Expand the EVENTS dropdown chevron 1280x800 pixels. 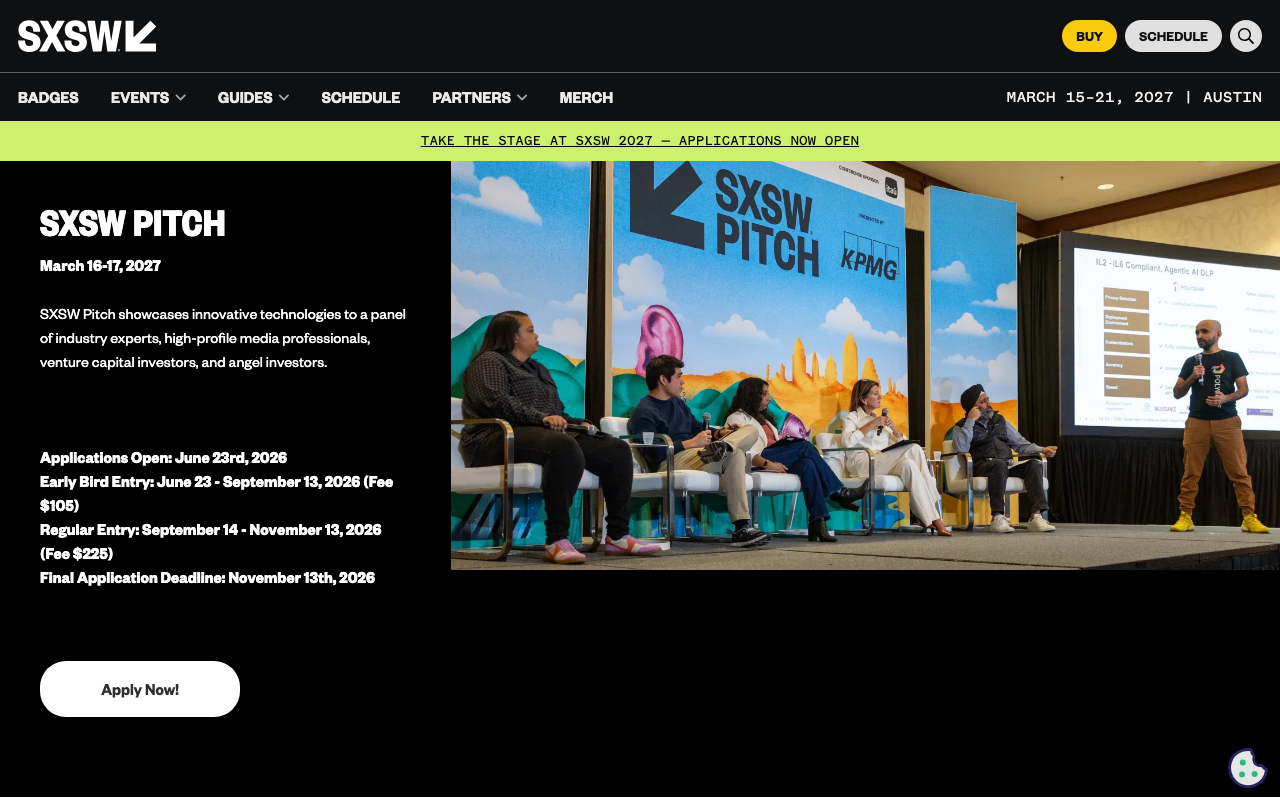[181, 97]
